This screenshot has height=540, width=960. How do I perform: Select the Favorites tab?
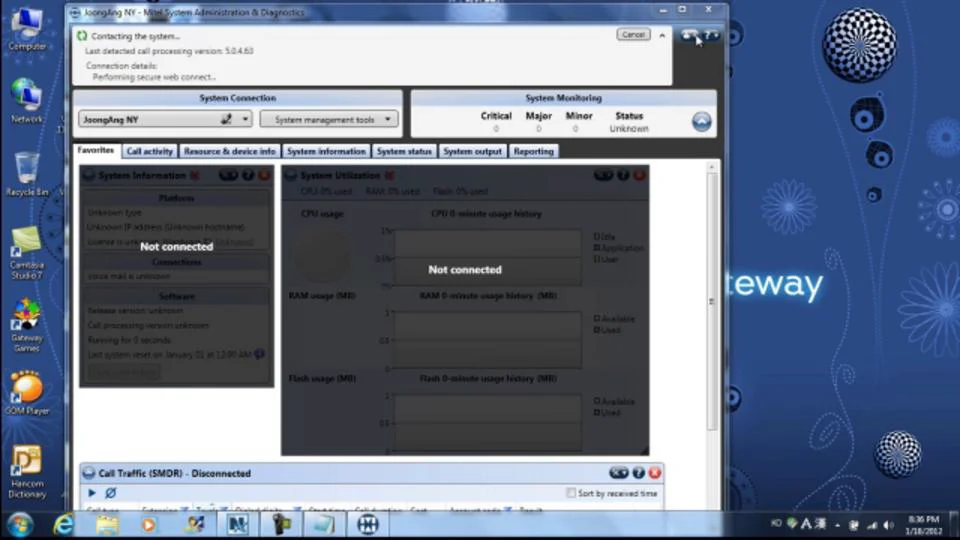pyautogui.click(x=96, y=151)
